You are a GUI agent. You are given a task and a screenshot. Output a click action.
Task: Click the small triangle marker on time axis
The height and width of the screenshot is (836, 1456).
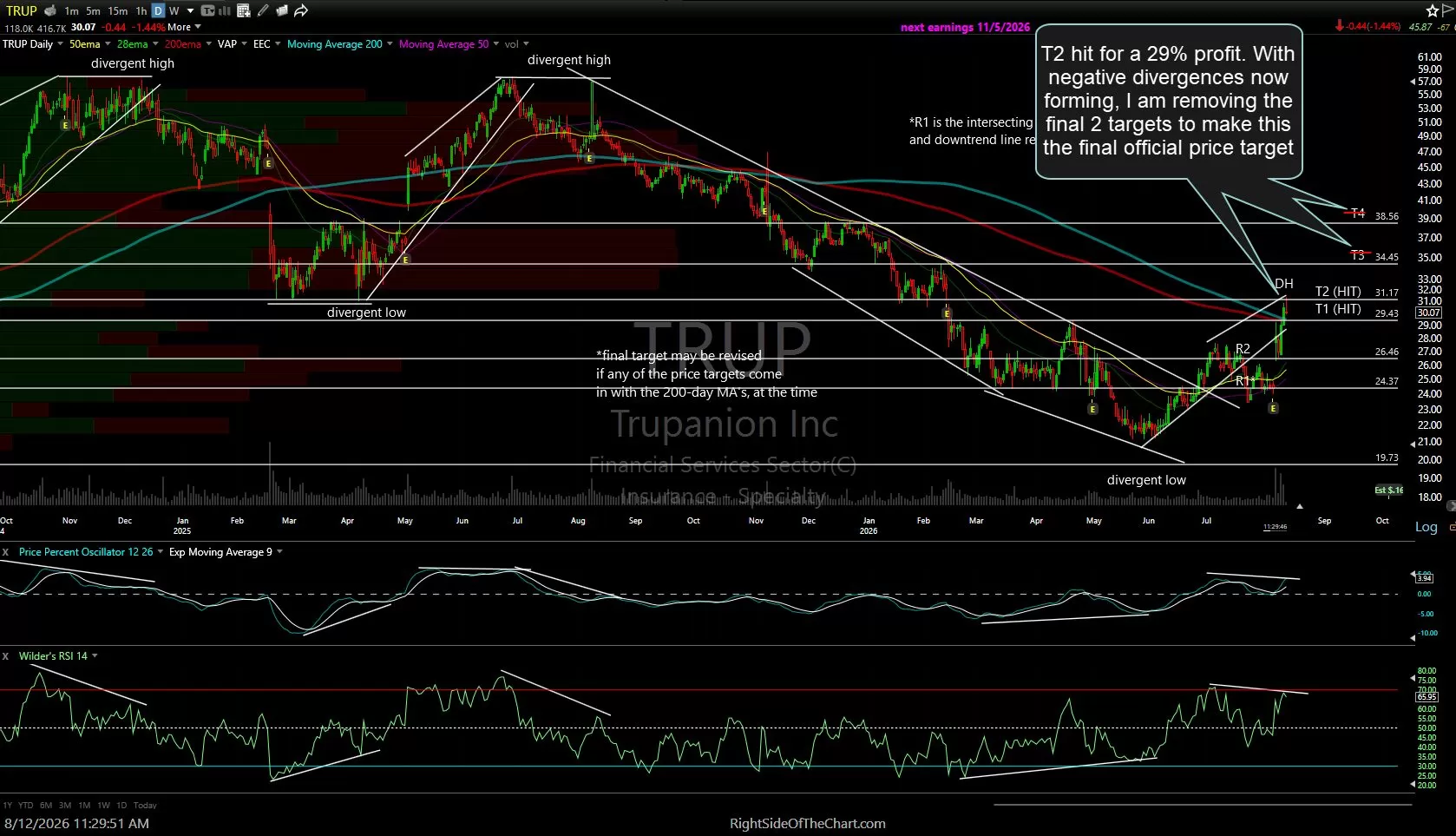(1299, 506)
